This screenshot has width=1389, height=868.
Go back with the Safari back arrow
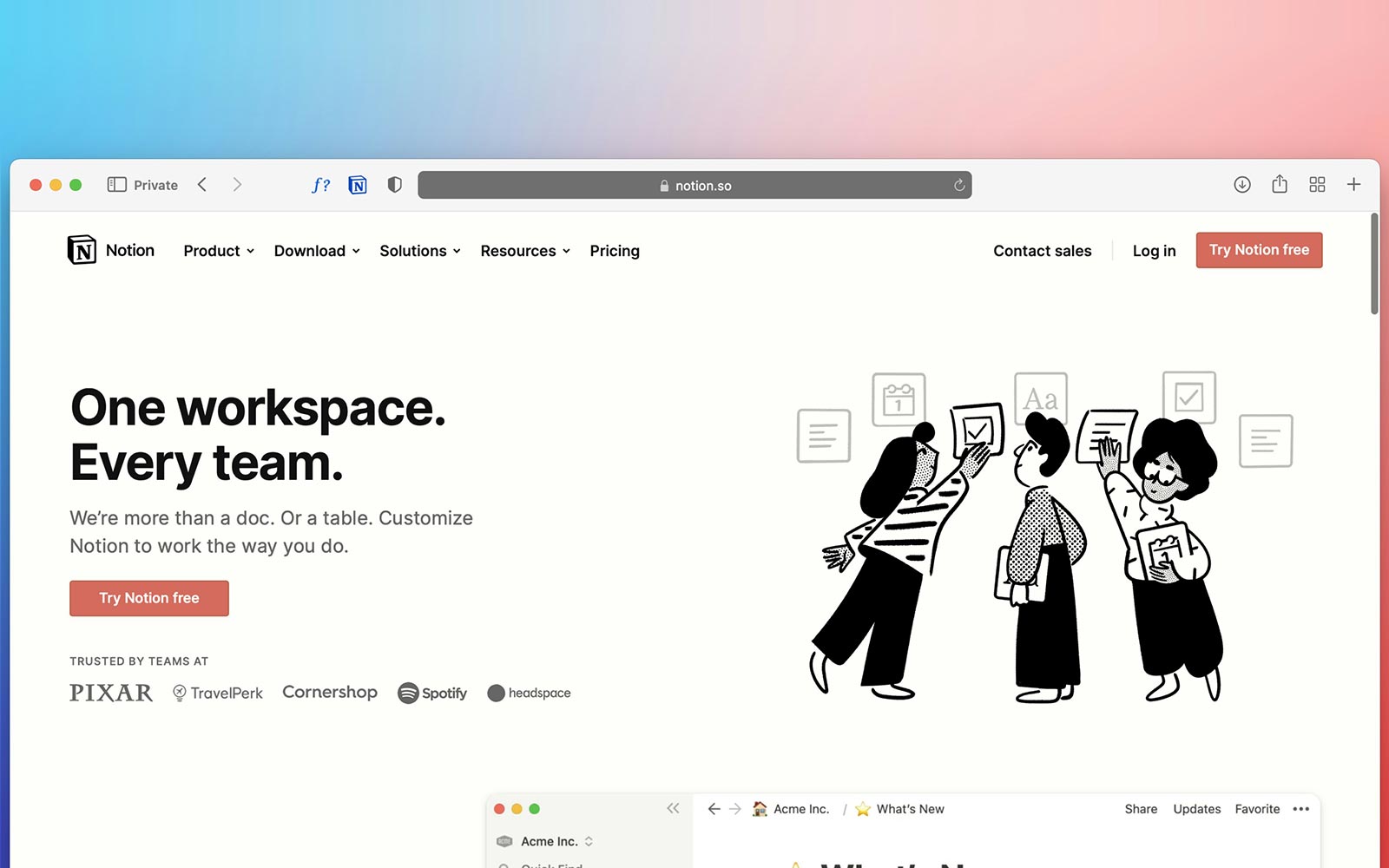[x=202, y=185]
